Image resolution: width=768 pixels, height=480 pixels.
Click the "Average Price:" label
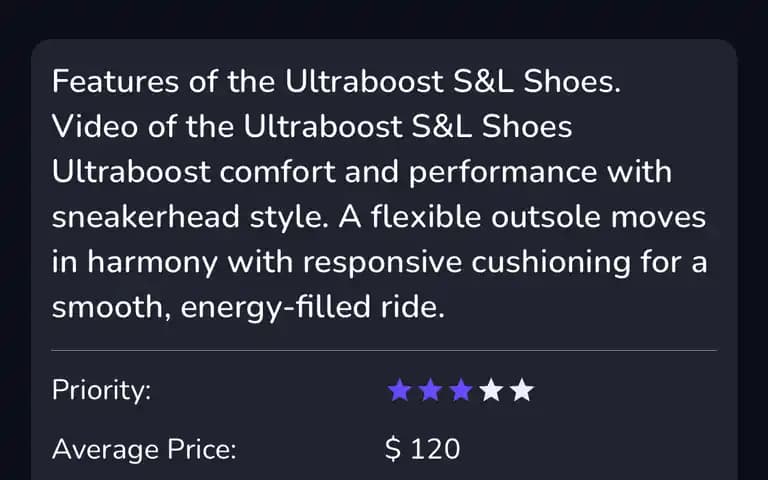(x=144, y=449)
